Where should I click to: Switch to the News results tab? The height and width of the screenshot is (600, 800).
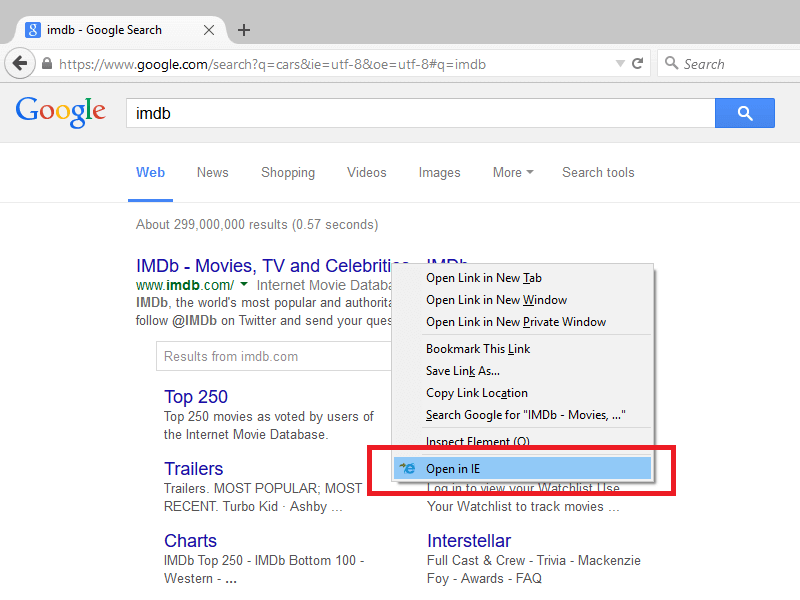(x=212, y=172)
